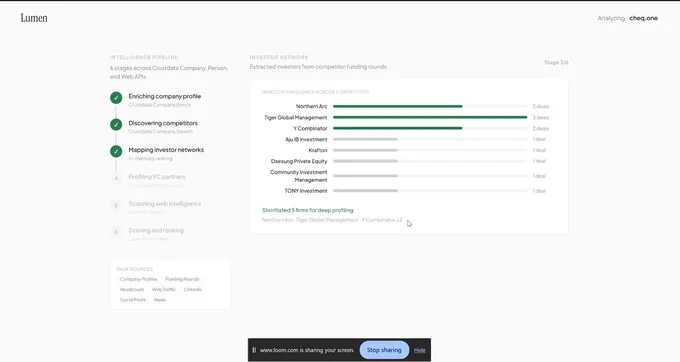This screenshot has height=362, width=680.
Task: Click the shortlisted firms summary line
Action: [332, 220]
